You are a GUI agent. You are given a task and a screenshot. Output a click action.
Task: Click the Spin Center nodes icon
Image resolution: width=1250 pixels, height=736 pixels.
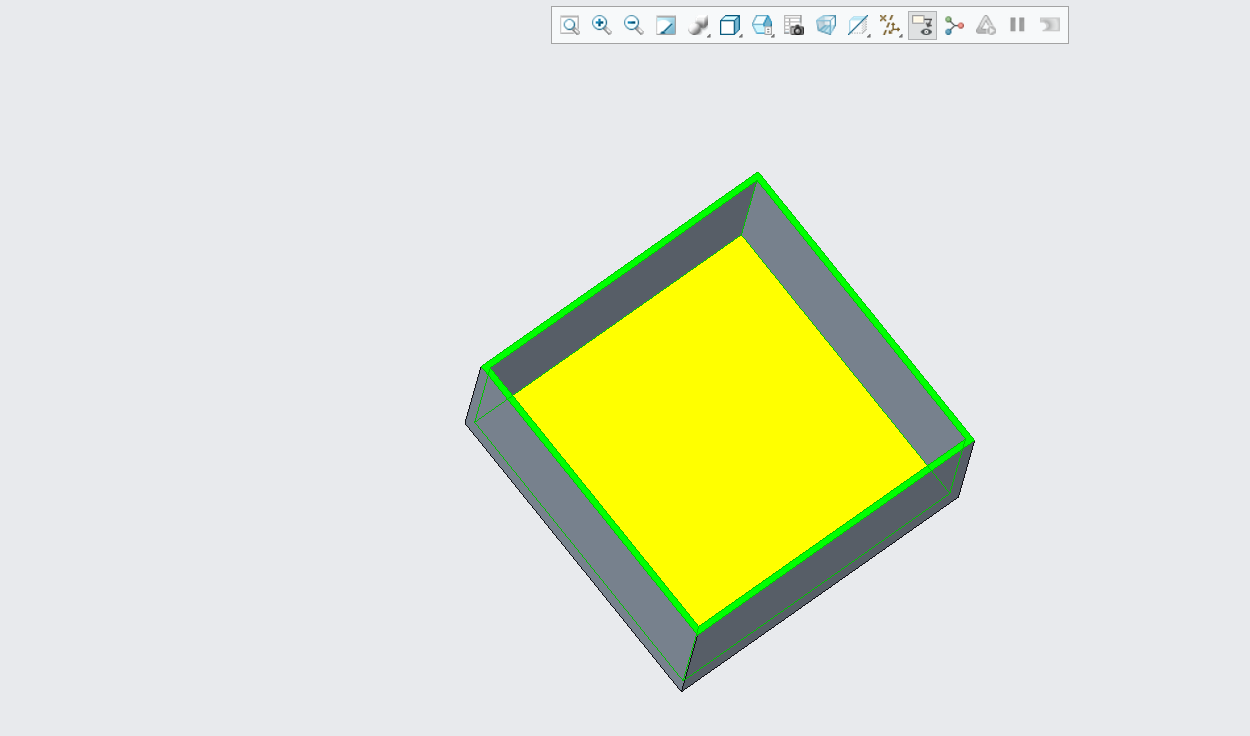(x=954, y=25)
